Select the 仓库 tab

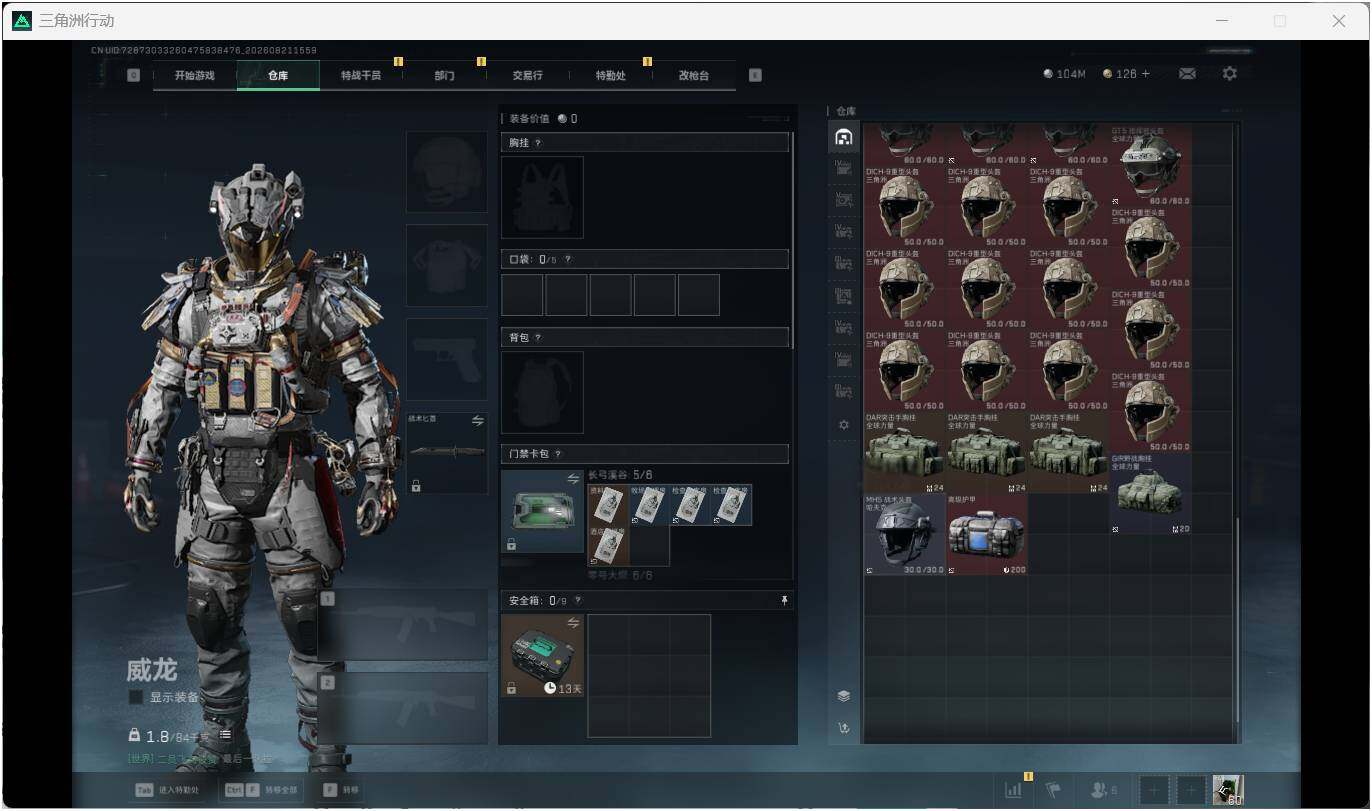[278, 76]
